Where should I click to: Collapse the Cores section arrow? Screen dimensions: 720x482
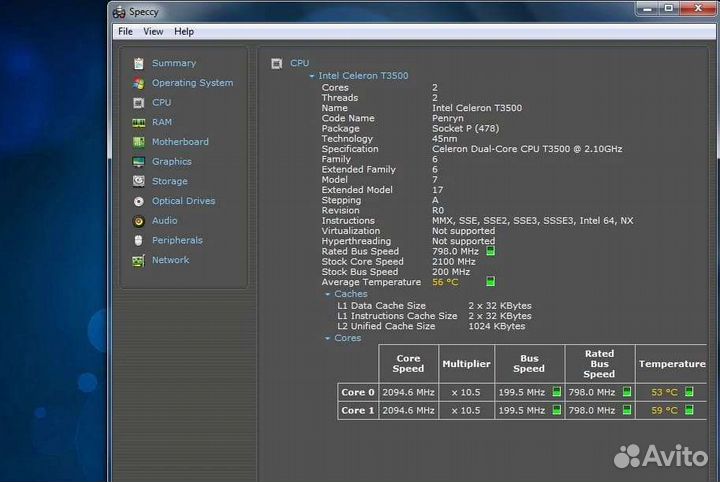pos(327,338)
